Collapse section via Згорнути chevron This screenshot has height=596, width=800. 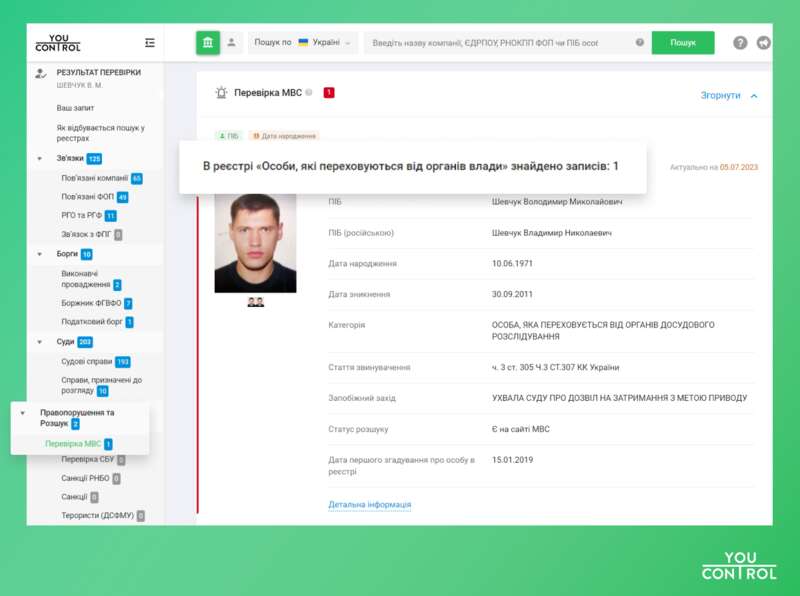click(x=753, y=96)
